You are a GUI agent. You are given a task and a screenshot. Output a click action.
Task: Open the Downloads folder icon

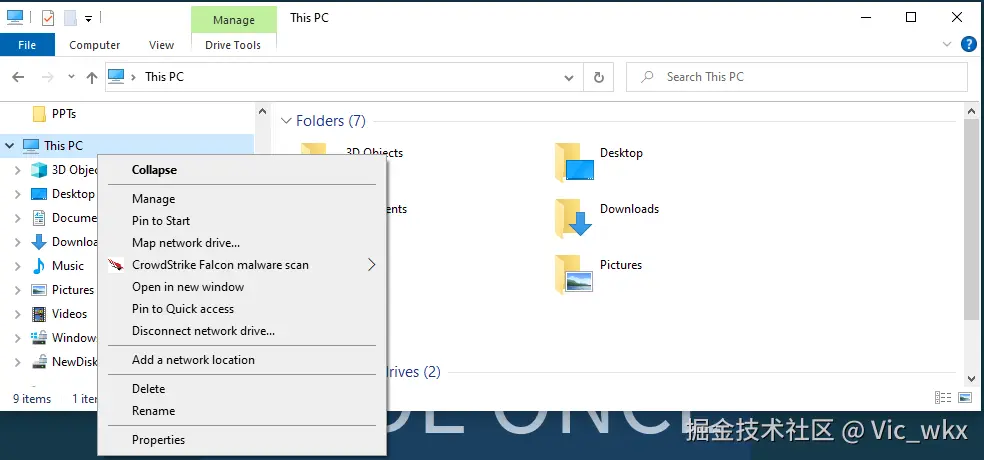(x=574, y=217)
